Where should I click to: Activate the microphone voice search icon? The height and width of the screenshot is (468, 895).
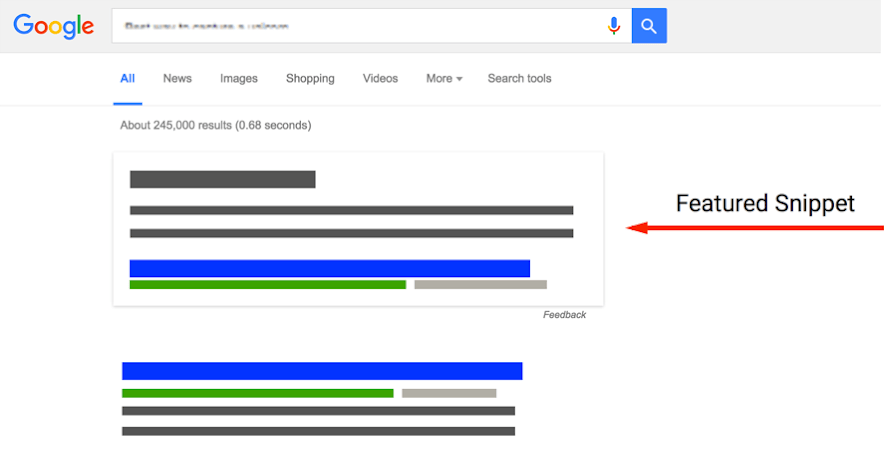(x=614, y=26)
